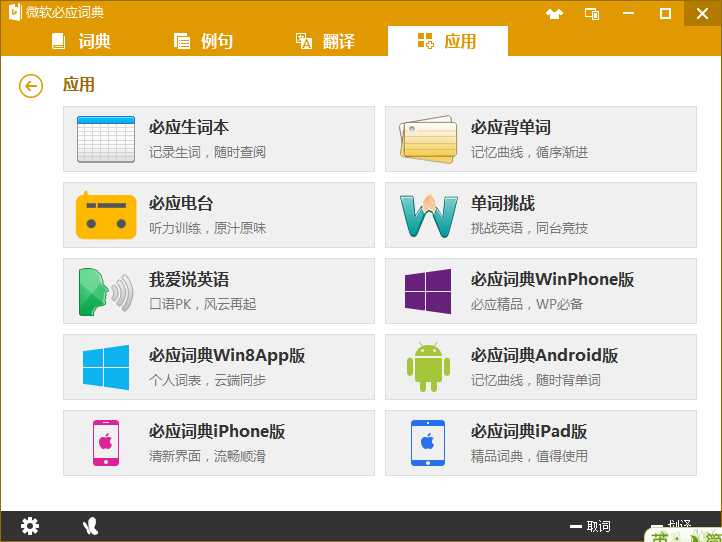Viewport: 722px width, 542px height.
Task: Click the pink iPhone icon
Action: point(106,443)
